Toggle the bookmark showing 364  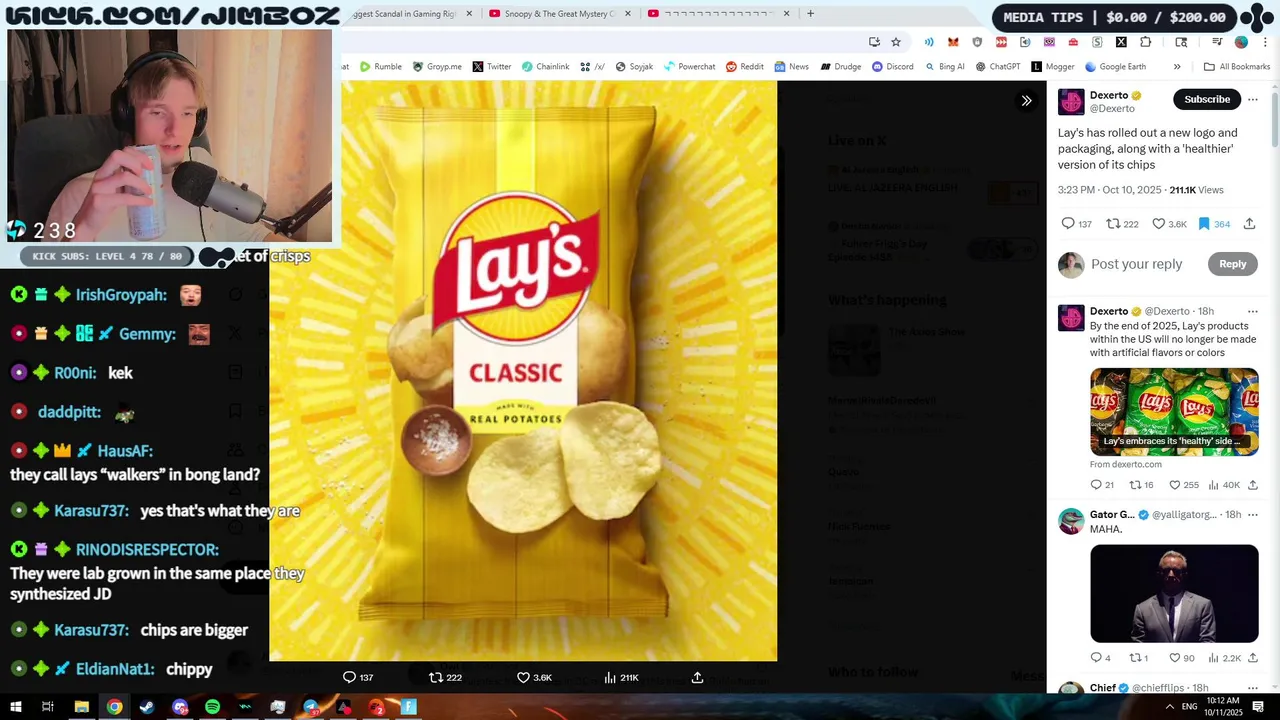pyautogui.click(x=1214, y=224)
